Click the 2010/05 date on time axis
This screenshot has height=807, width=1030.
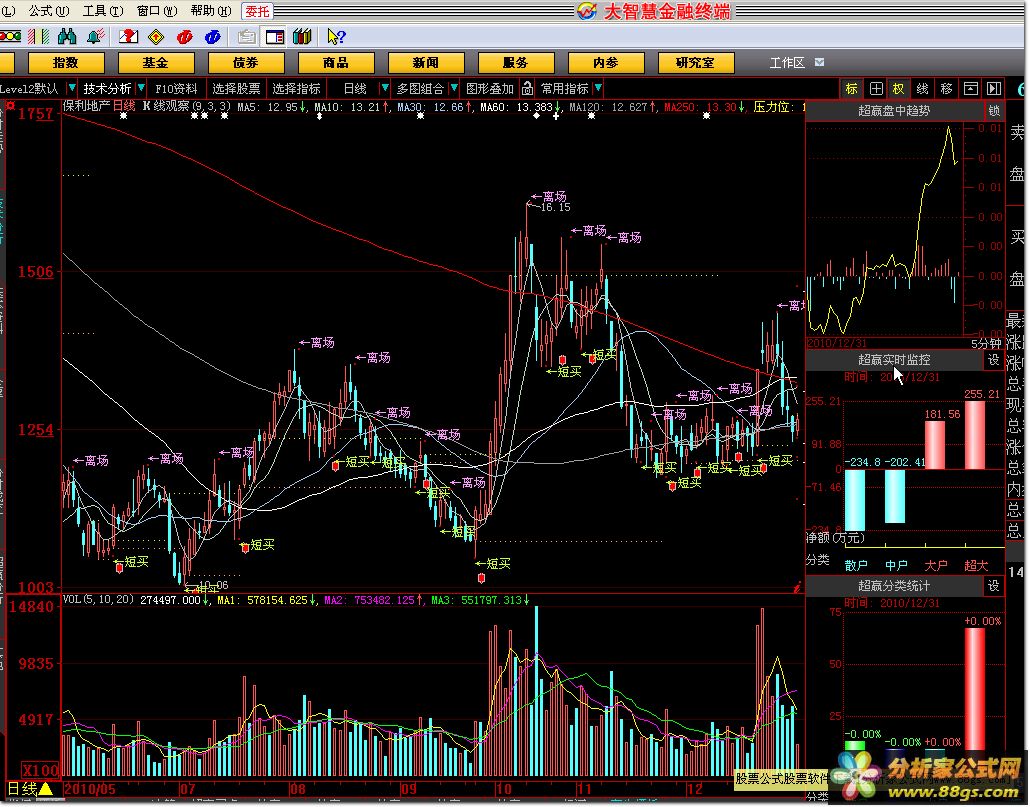(90, 789)
